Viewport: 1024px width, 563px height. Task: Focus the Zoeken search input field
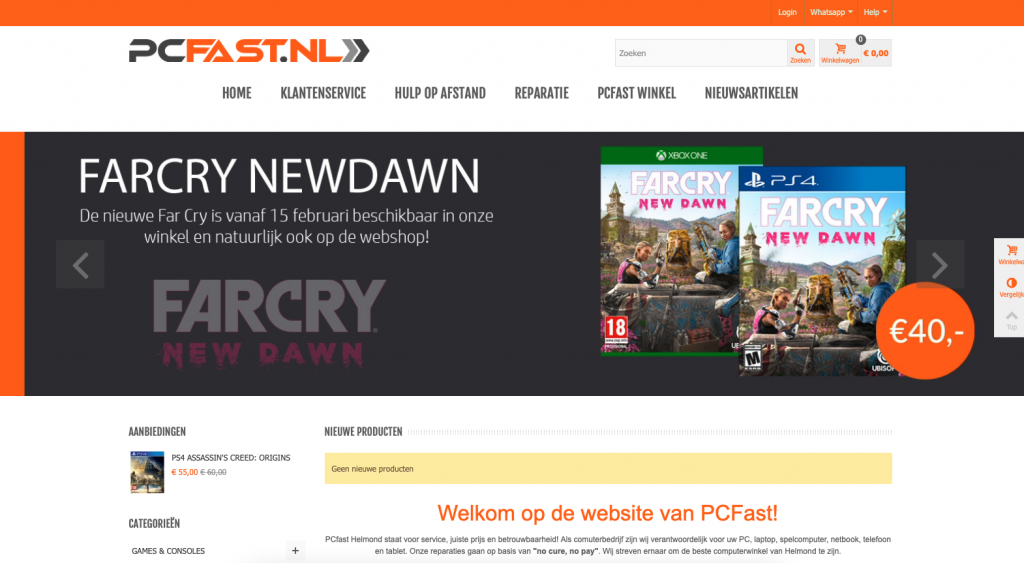pos(701,53)
